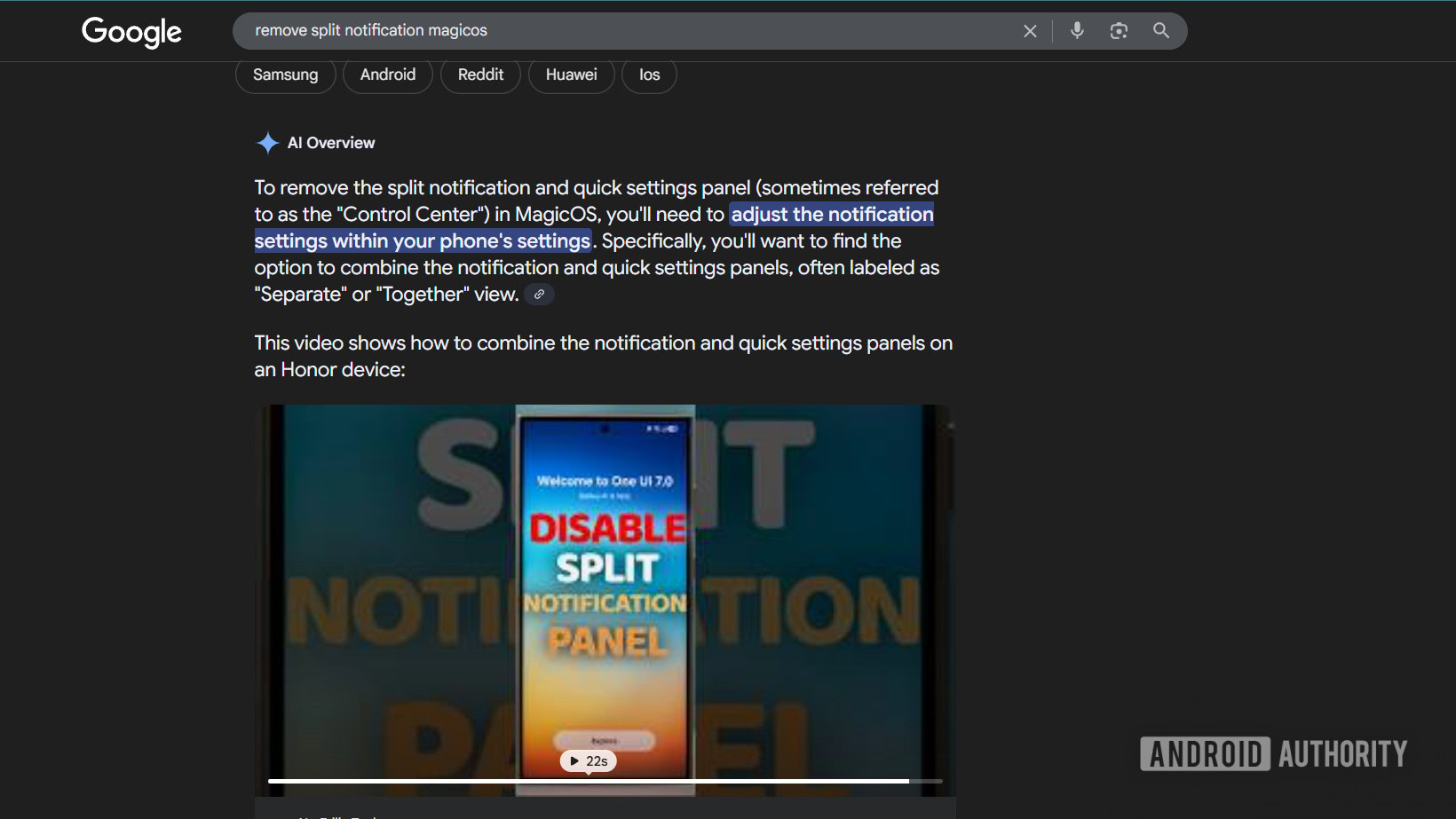Click the Google logo
The height and width of the screenshot is (819, 1456).
pyautogui.click(x=131, y=32)
